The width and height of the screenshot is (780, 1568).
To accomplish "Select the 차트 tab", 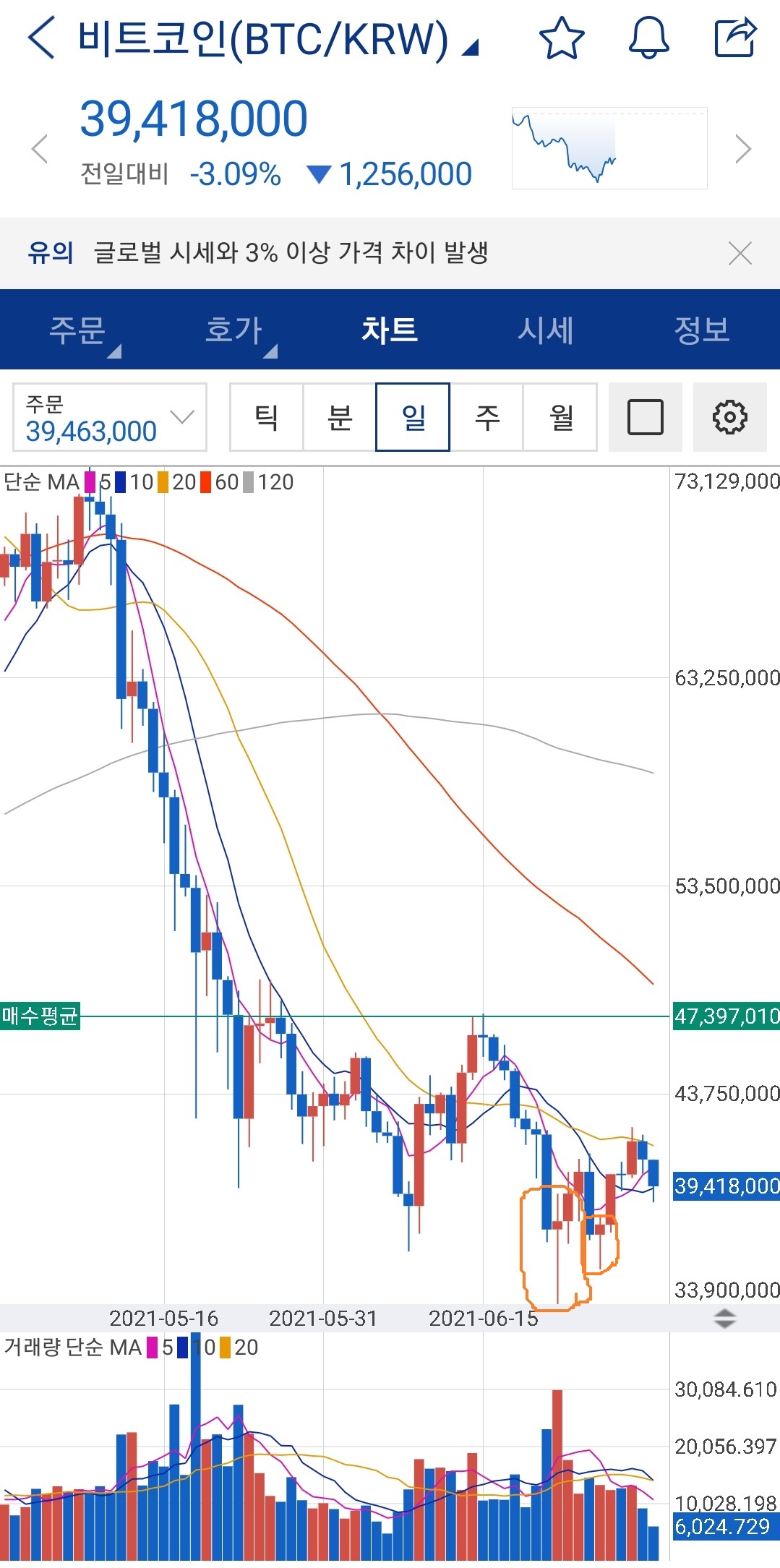I will coord(390,330).
